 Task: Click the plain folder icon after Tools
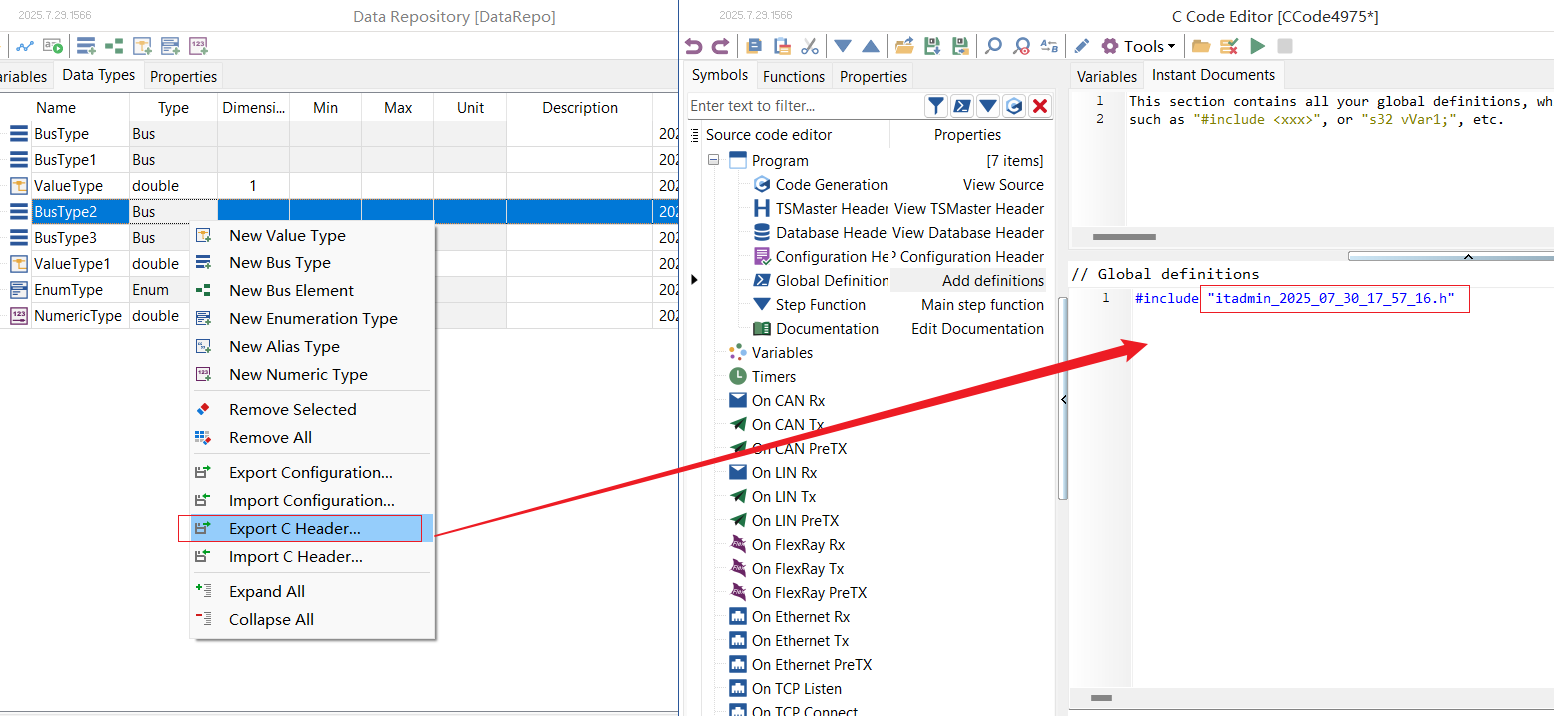pos(1201,46)
